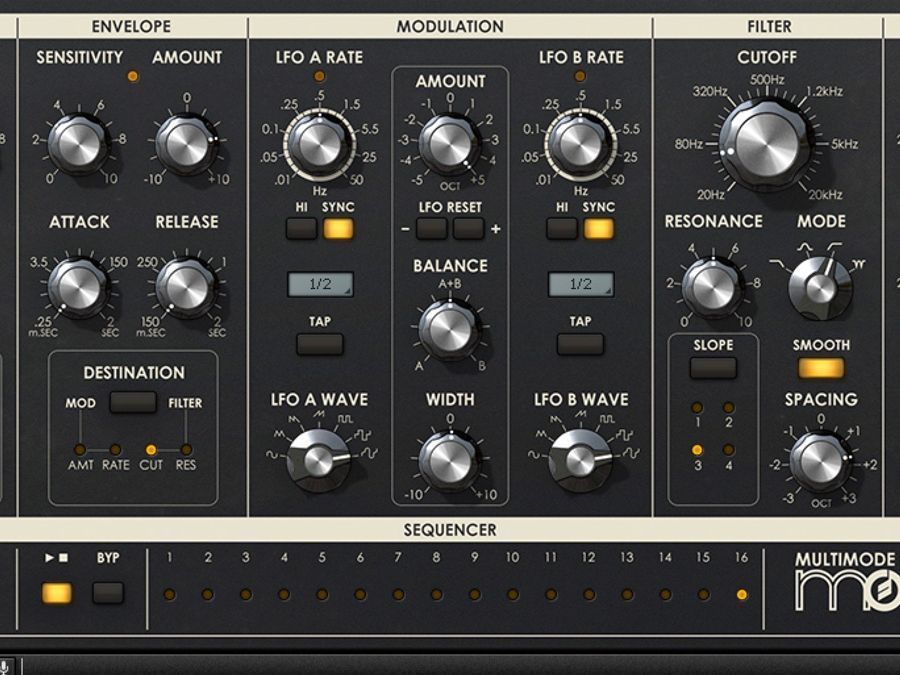
Task: Toggle the LFO B HI button
Action: (x=562, y=228)
